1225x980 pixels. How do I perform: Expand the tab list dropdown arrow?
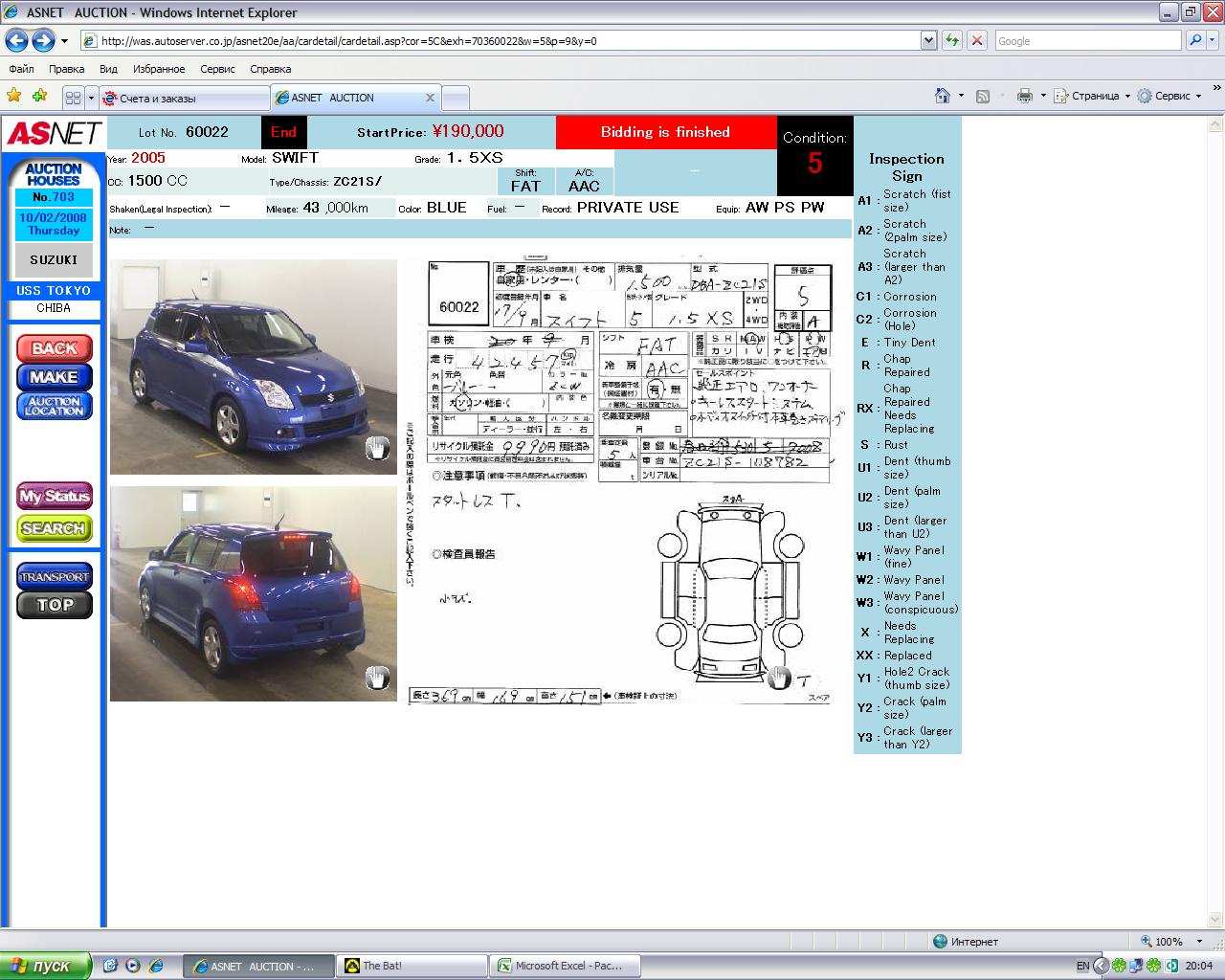click(x=91, y=98)
